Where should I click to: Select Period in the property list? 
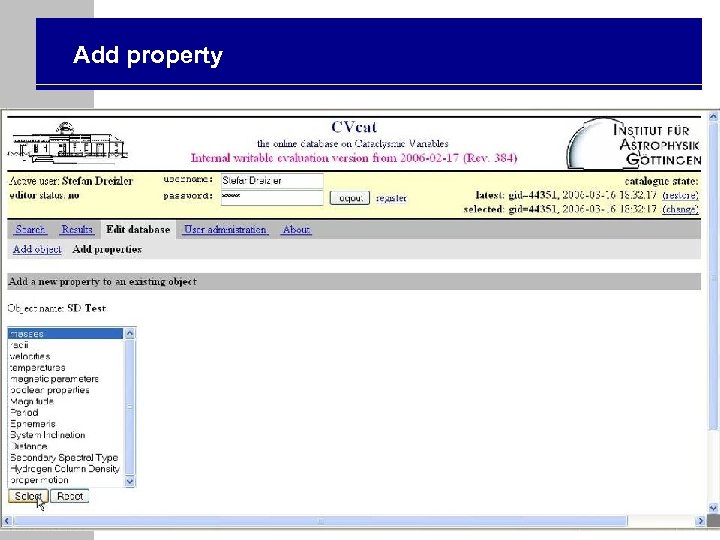point(66,412)
